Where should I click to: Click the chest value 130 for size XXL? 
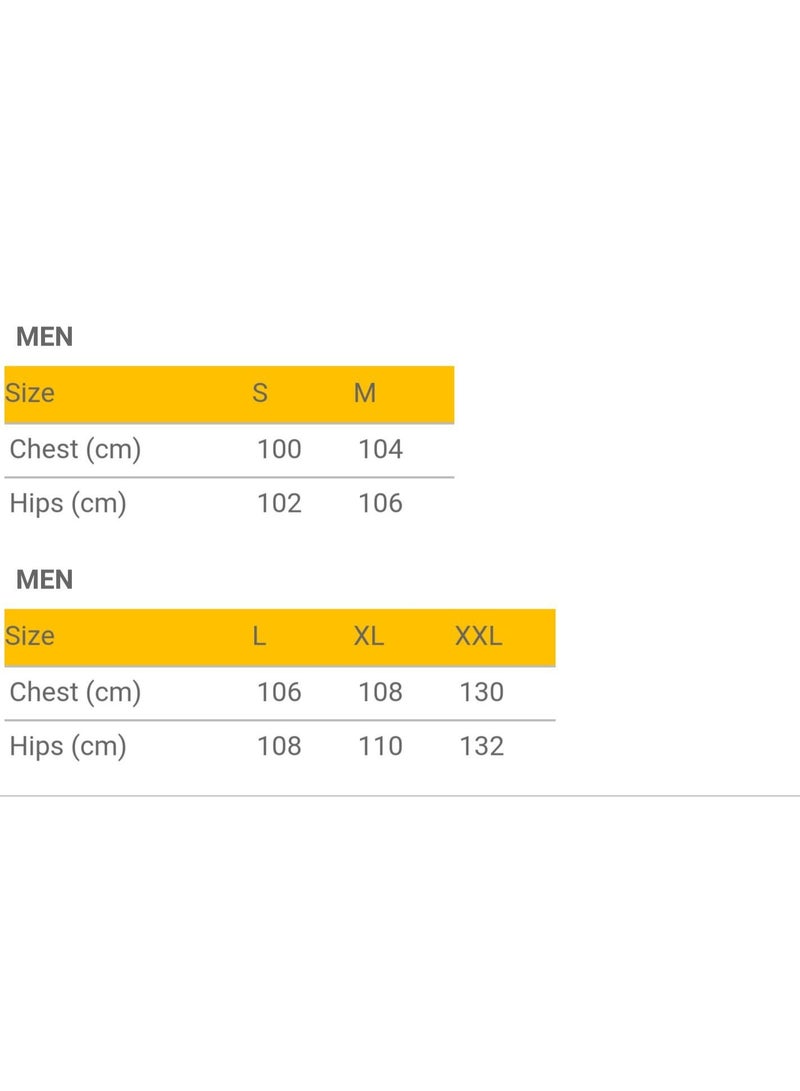point(481,692)
